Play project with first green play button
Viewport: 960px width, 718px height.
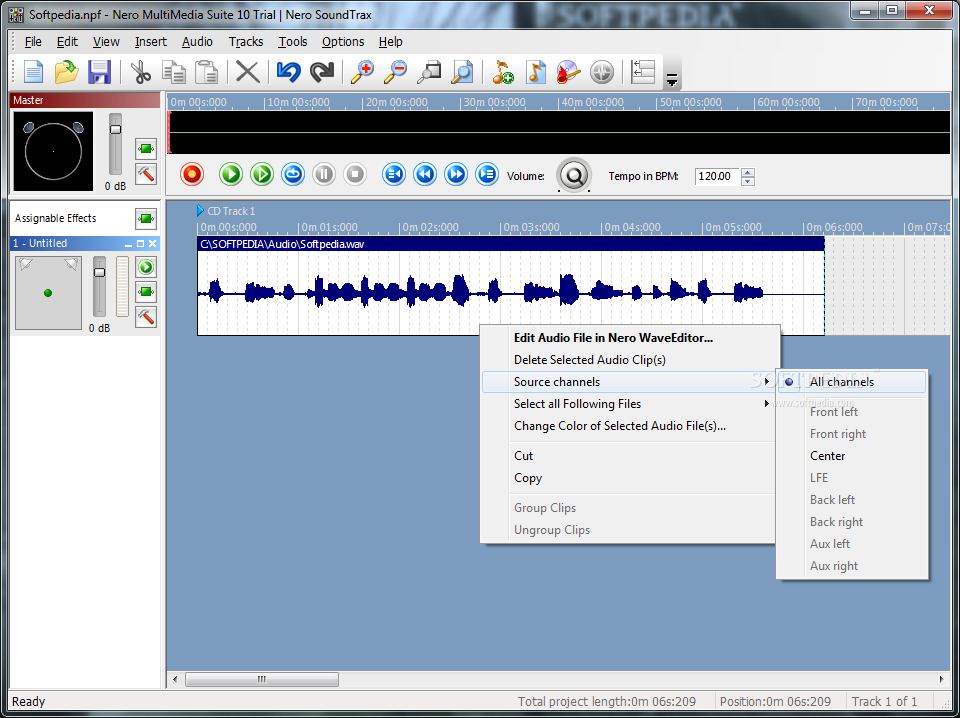(x=231, y=174)
